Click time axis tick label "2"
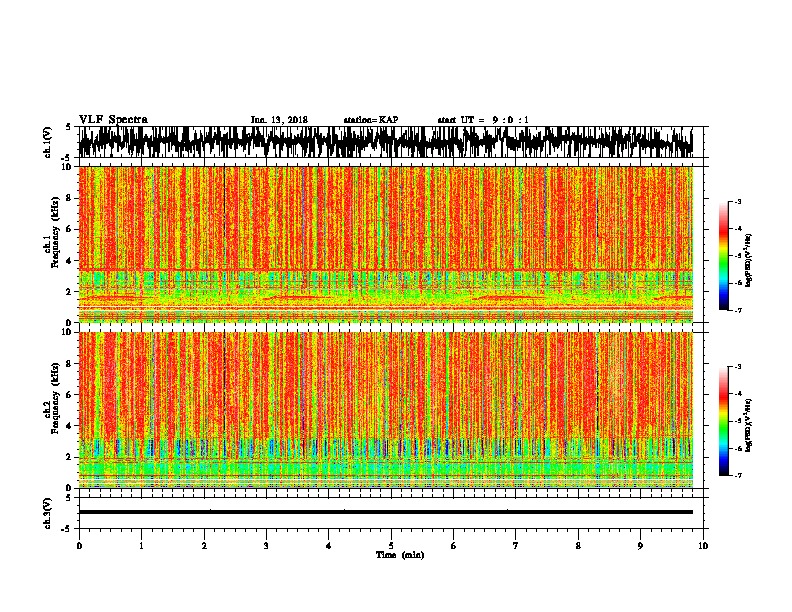 tap(204, 546)
